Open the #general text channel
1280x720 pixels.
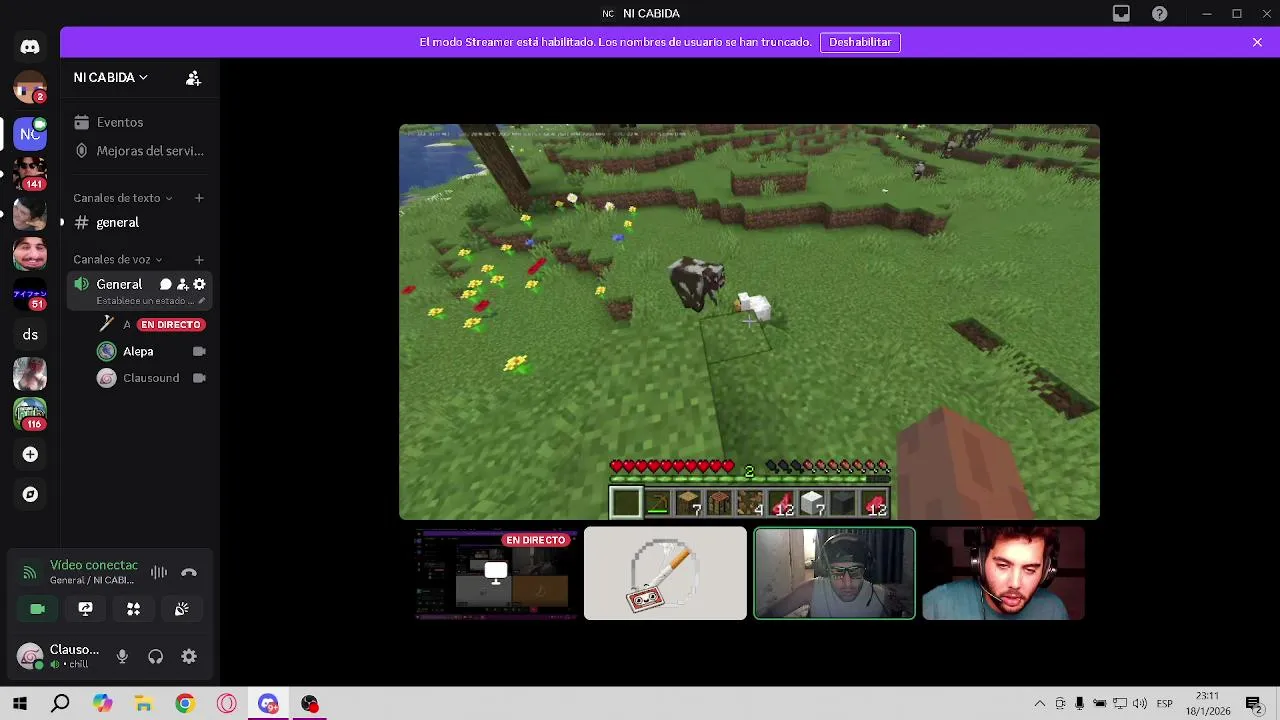pyautogui.click(x=138, y=222)
